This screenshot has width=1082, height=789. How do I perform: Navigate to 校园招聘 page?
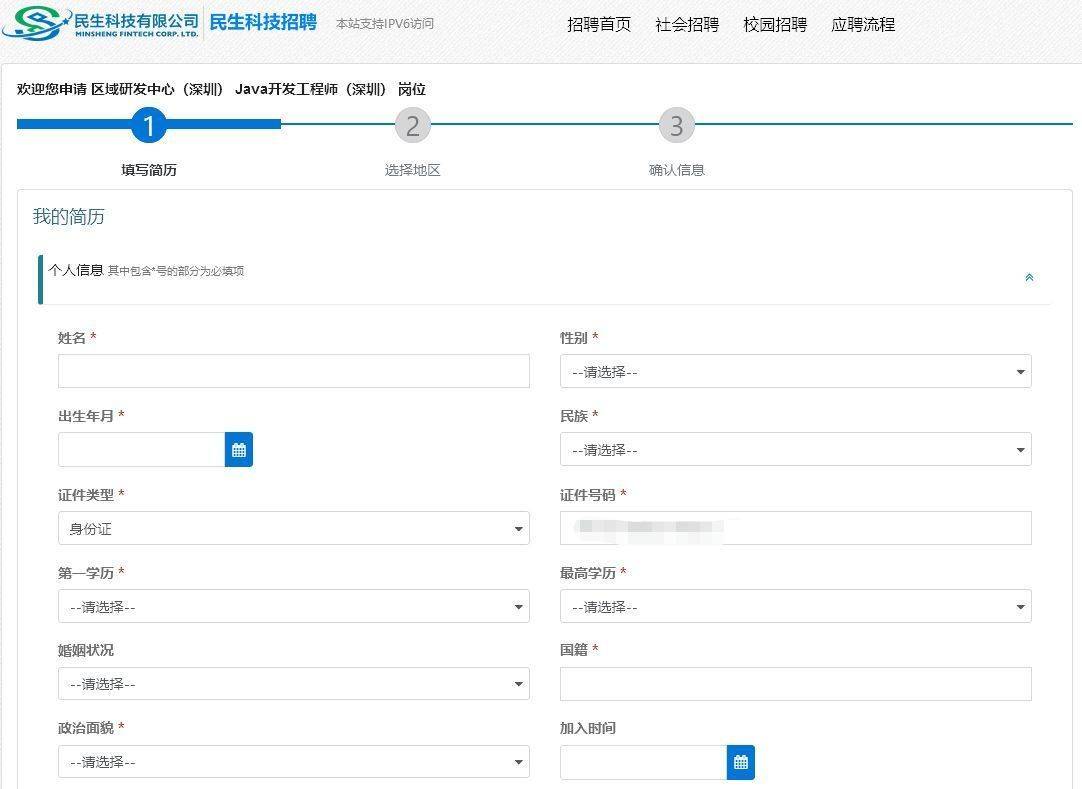coord(775,25)
